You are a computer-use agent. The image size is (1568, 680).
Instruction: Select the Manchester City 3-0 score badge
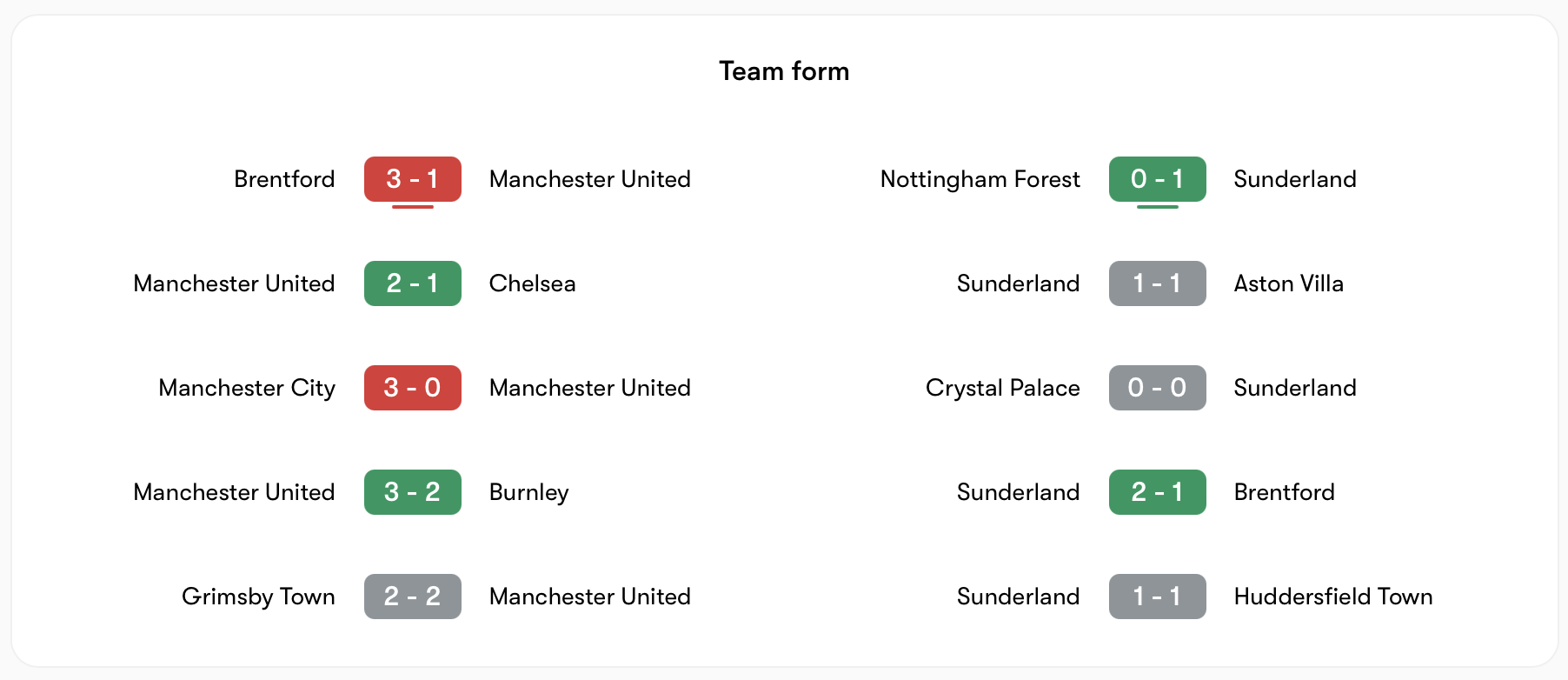(412, 388)
